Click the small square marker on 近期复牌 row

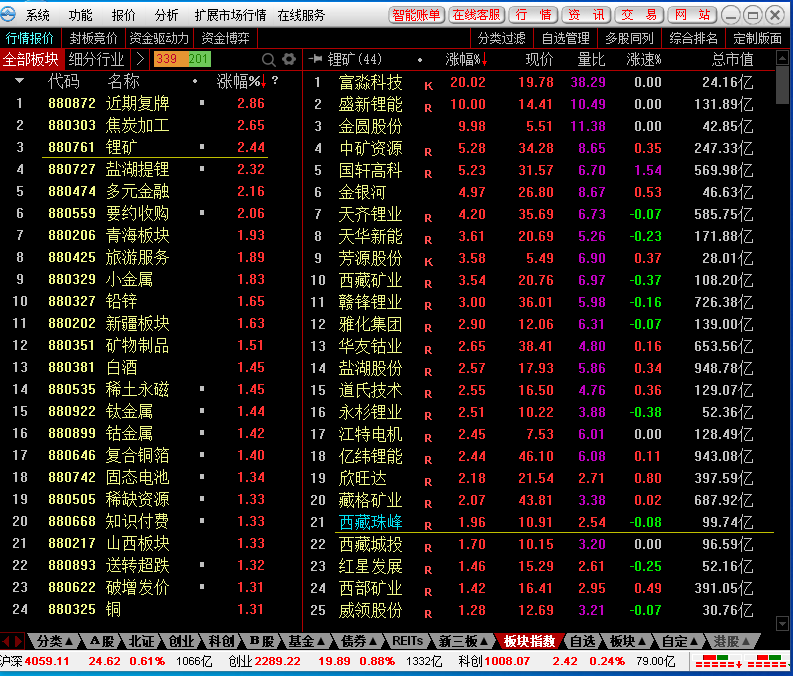pos(202,103)
